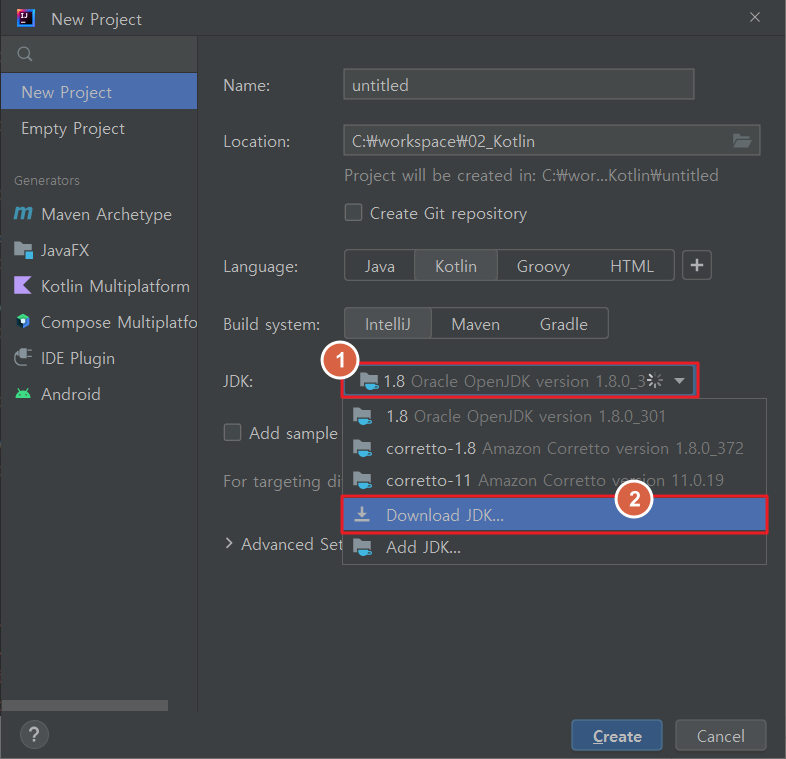This screenshot has height=759, width=786.
Task: Click the JavaFX generator icon
Action: [23, 249]
